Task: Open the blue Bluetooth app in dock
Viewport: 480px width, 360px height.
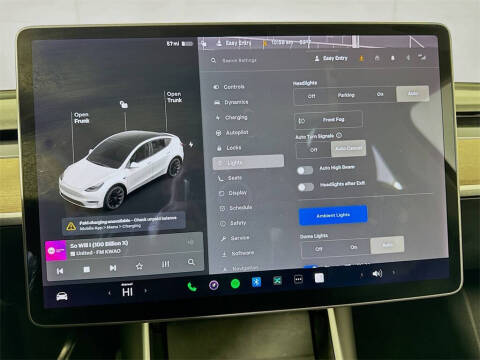Action: point(256,282)
